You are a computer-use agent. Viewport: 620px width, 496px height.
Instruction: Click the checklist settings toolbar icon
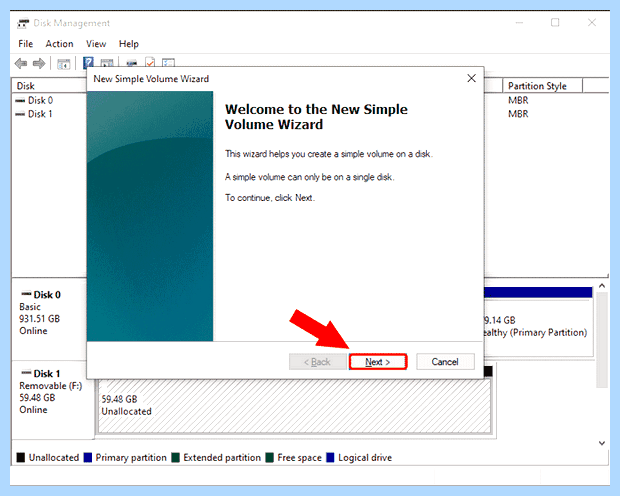click(168, 62)
